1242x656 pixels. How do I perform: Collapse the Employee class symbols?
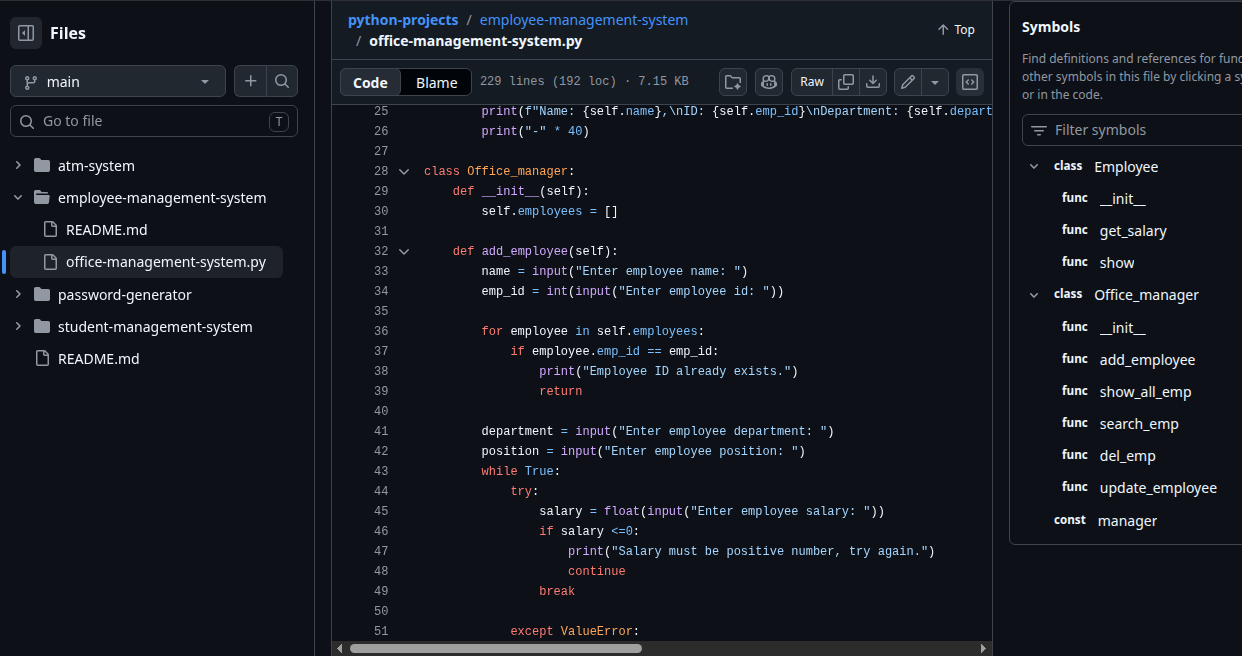click(x=1034, y=167)
